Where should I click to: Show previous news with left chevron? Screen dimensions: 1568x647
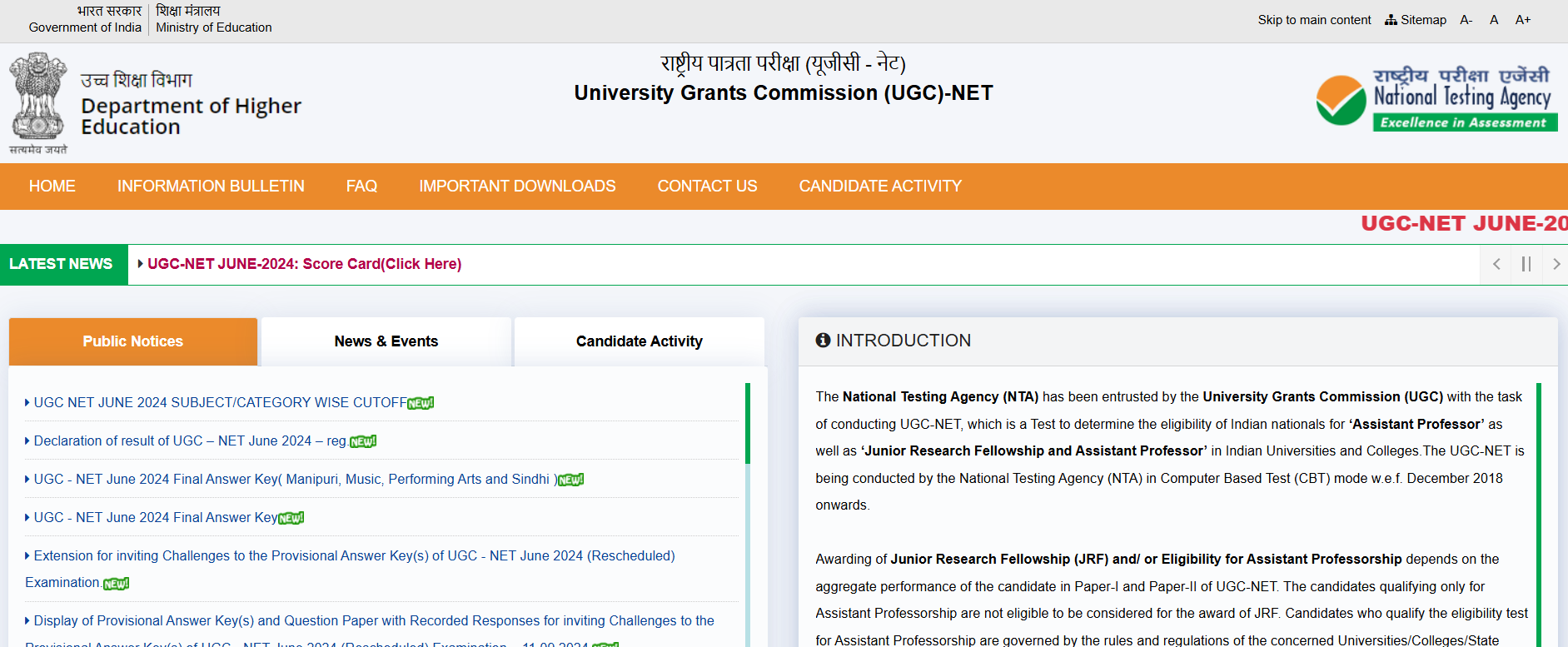tap(1496, 265)
